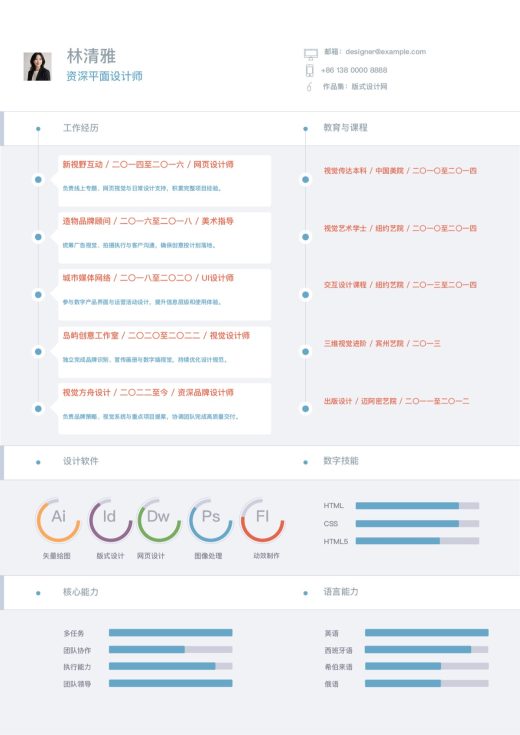Image resolution: width=520 pixels, height=735 pixels.
Task: Click timeline dot for 交互设计课程 entry
Action: tap(306, 294)
